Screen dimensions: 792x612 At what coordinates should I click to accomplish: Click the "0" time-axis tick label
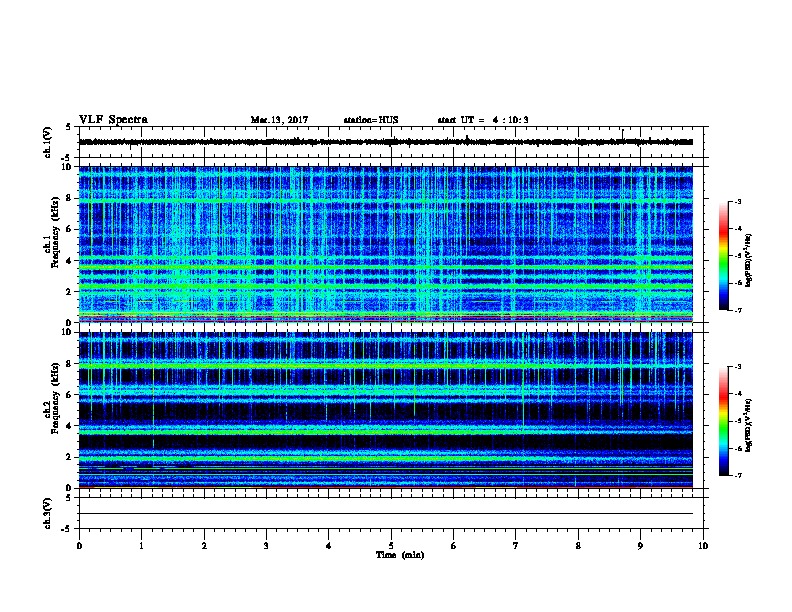pyautogui.click(x=79, y=546)
